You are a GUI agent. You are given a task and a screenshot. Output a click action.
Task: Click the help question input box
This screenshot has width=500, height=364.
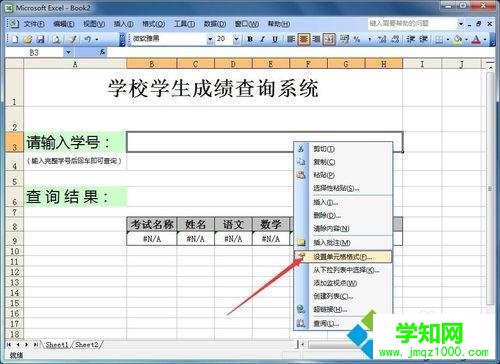click(413, 24)
